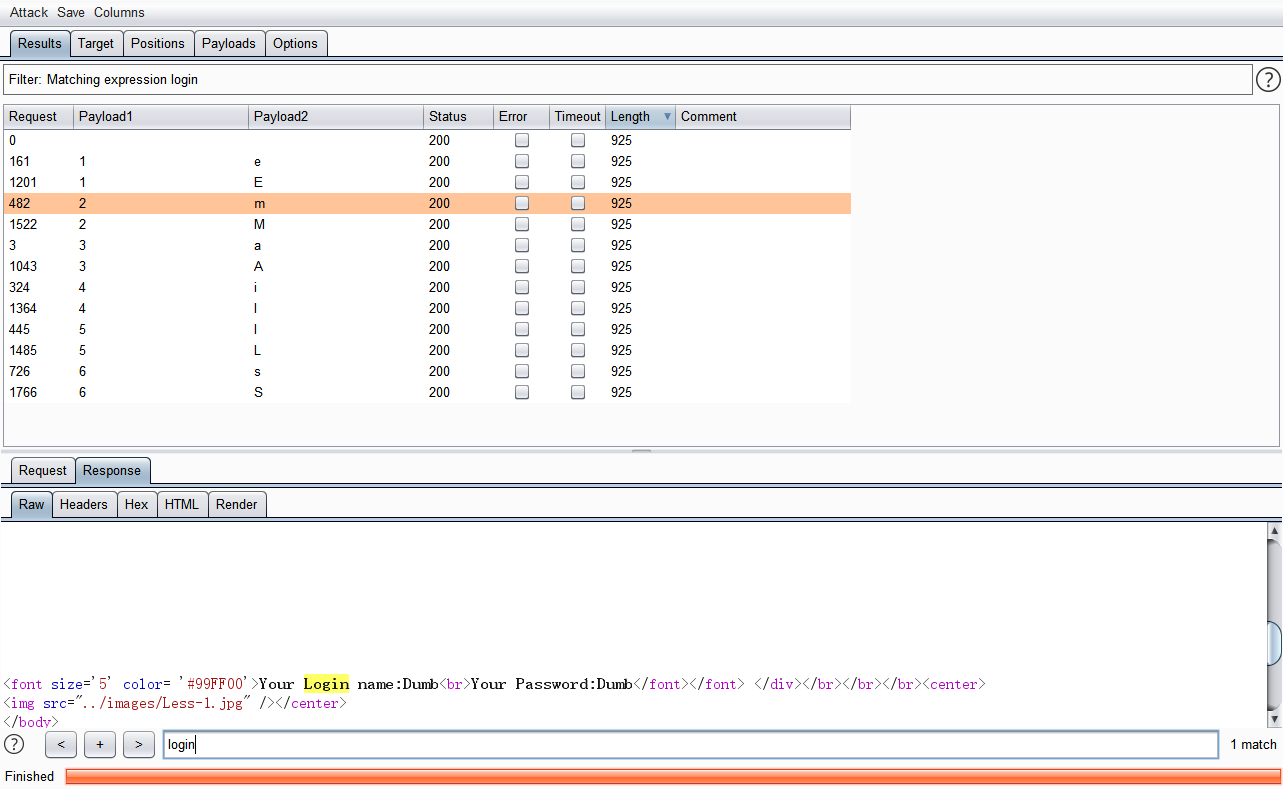The width and height of the screenshot is (1283, 789).
Task: Select request row 1043
Action: coord(427,267)
